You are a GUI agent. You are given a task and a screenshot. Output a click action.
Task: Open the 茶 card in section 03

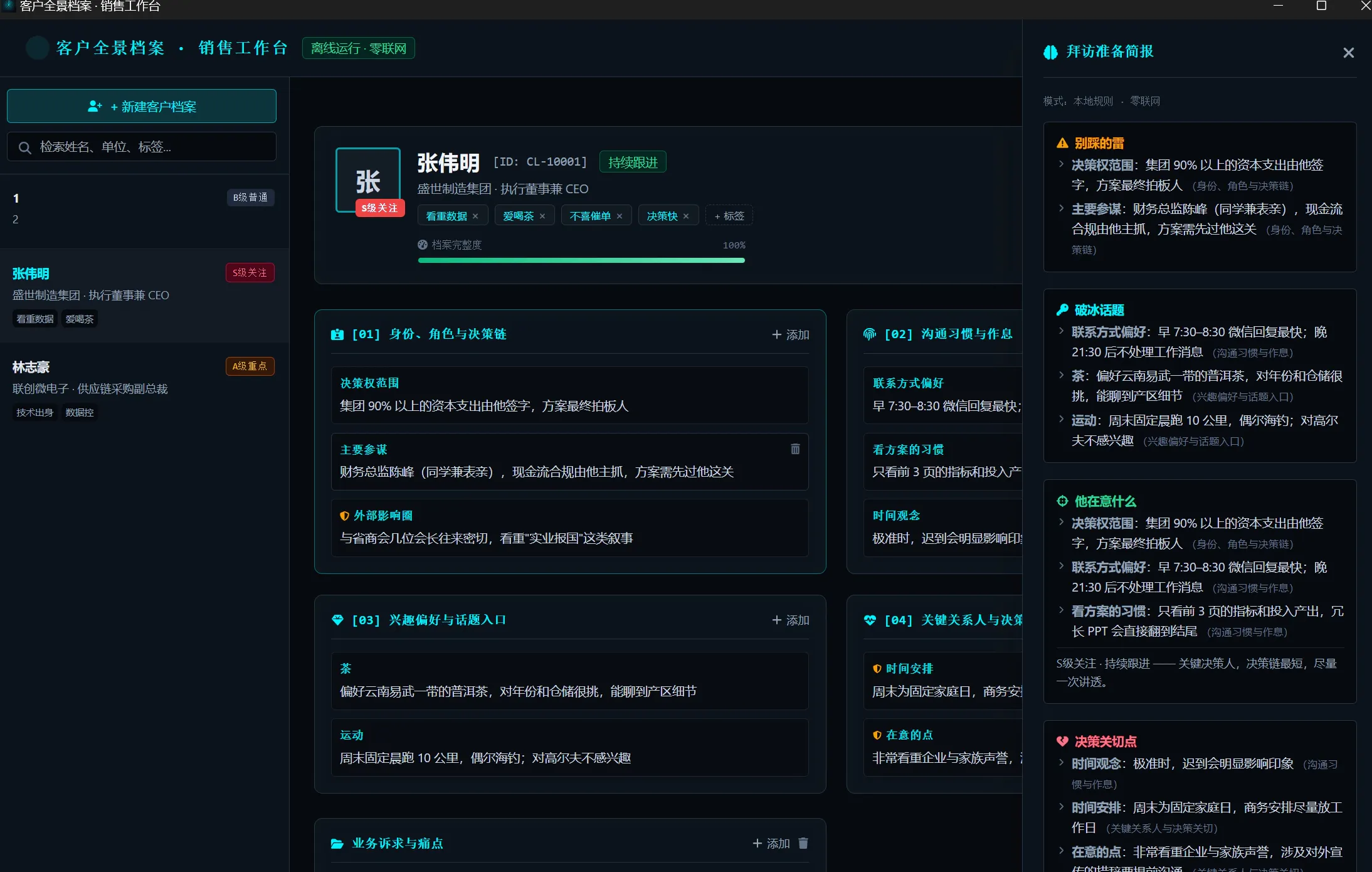[x=569, y=681]
